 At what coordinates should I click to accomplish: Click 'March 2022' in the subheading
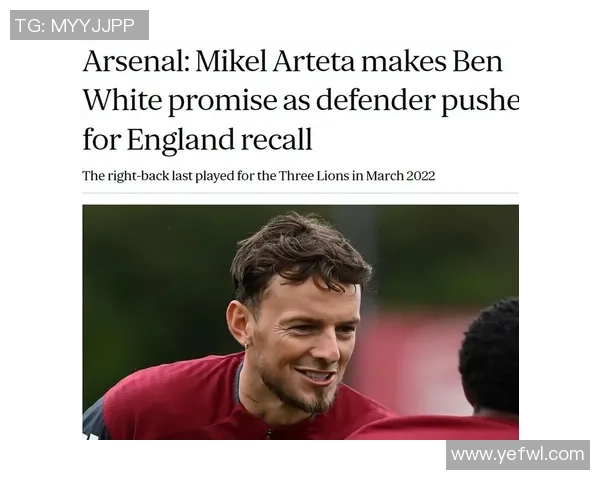[x=400, y=176]
